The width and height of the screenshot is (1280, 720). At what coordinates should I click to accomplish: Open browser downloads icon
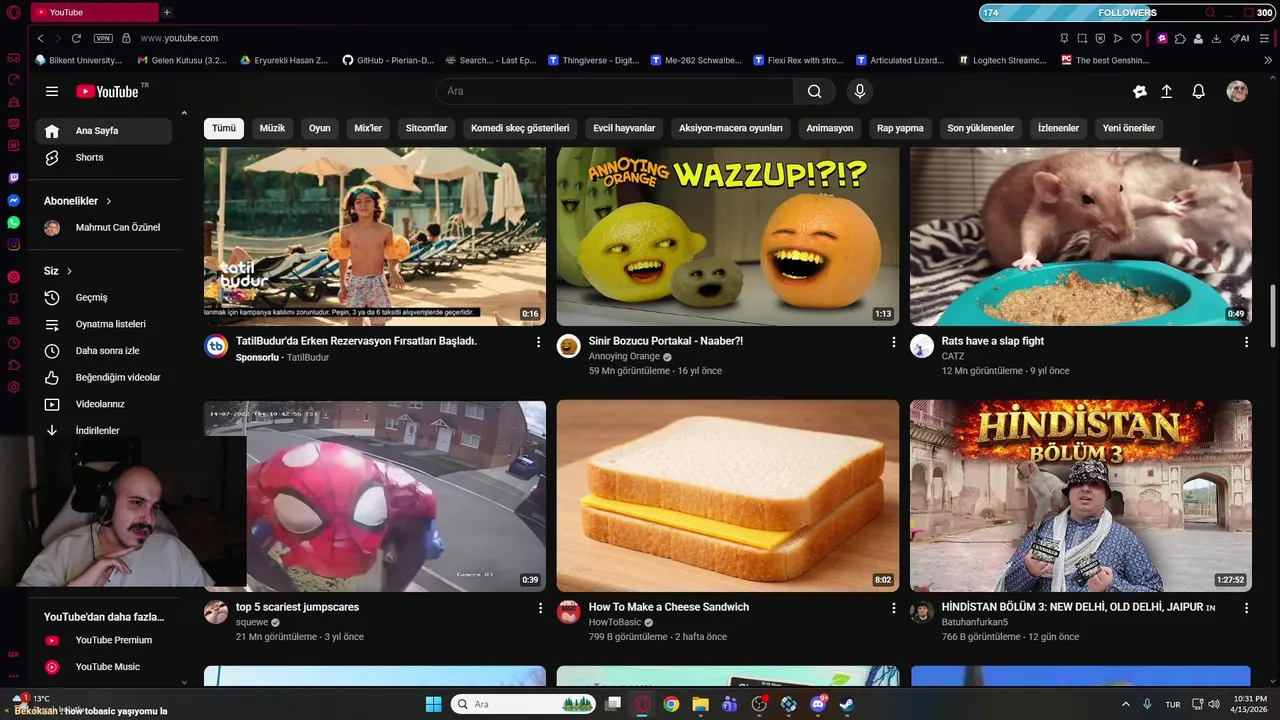pos(1216,38)
